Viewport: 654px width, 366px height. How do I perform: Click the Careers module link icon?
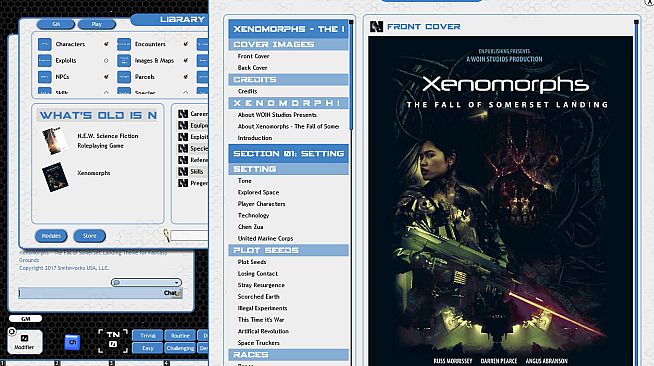(x=183, y=114)
